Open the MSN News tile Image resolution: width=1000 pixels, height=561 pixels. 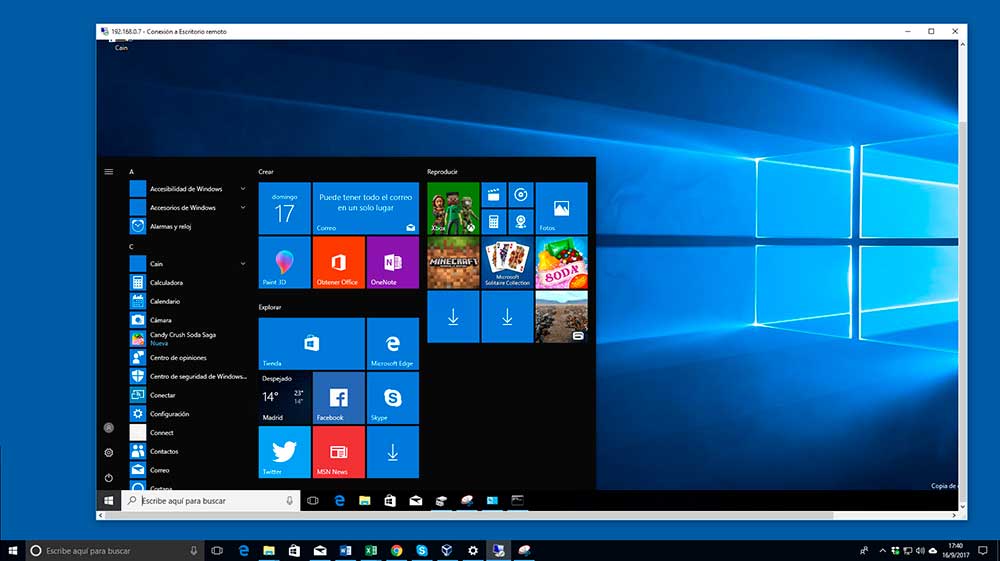[339, 452]
